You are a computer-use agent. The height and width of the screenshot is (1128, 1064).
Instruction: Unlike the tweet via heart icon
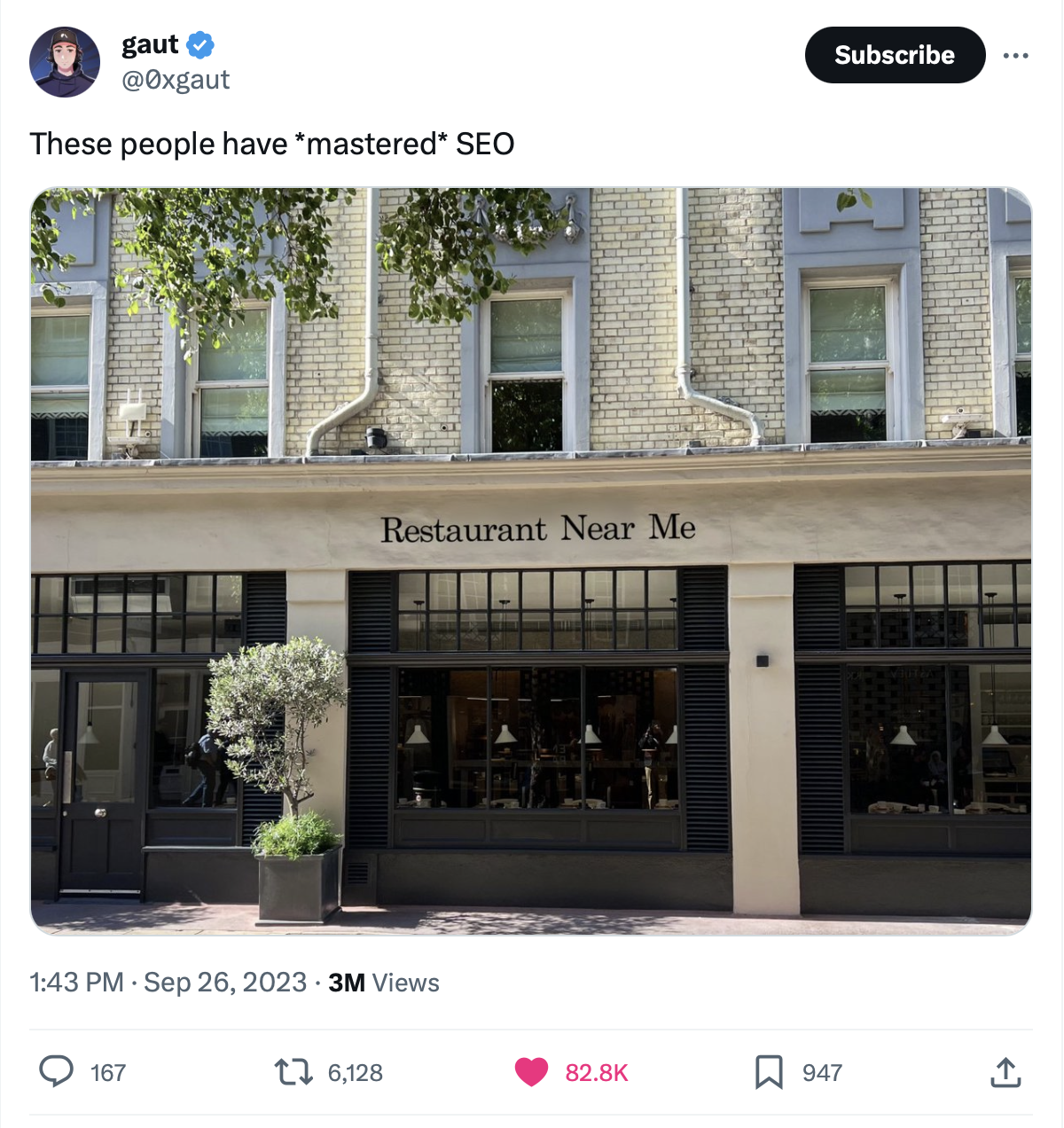coord(532,1072)
